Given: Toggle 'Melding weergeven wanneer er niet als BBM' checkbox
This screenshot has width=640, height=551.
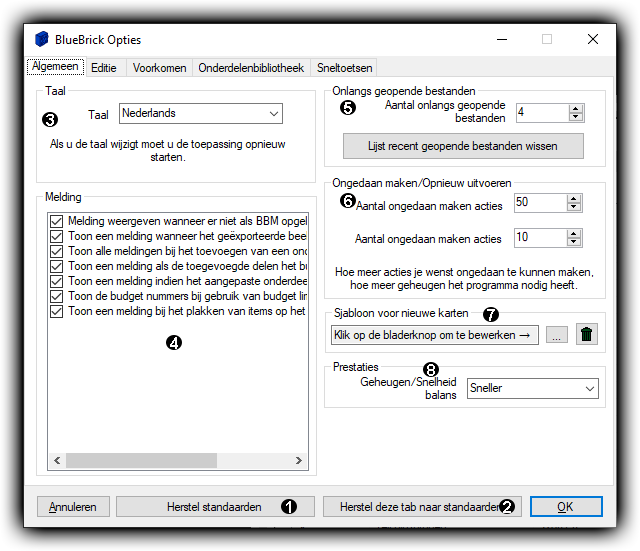Looking at the screenshot, I should coord(56,221).
